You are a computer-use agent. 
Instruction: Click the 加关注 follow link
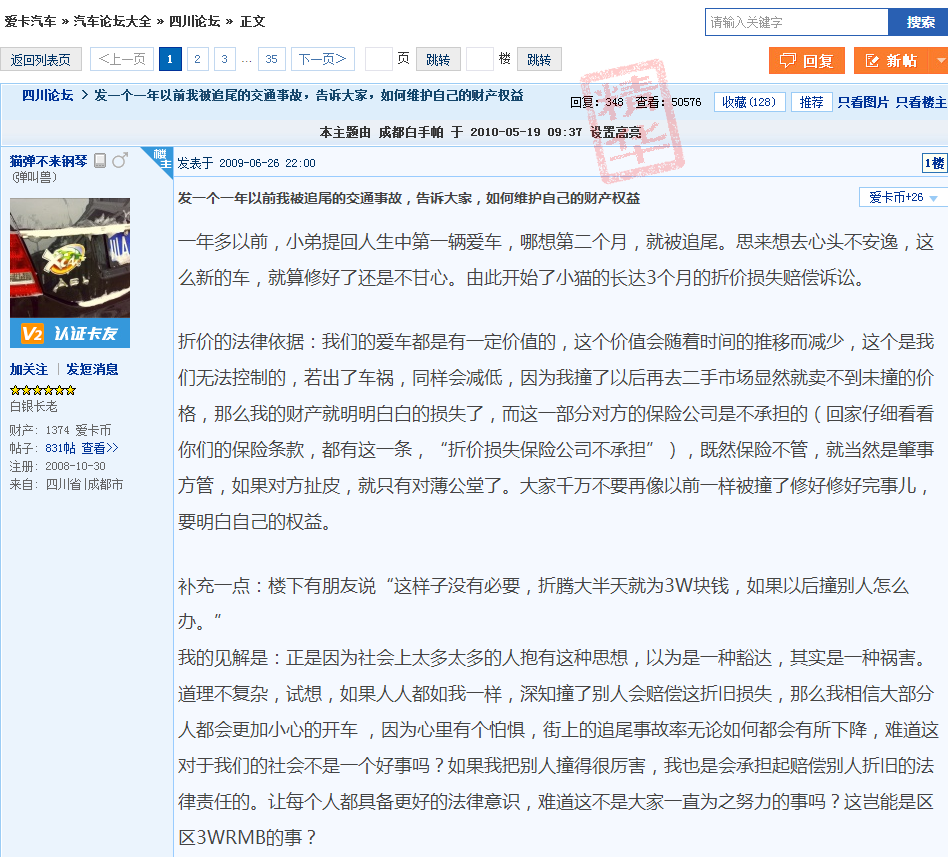(29, 369)
